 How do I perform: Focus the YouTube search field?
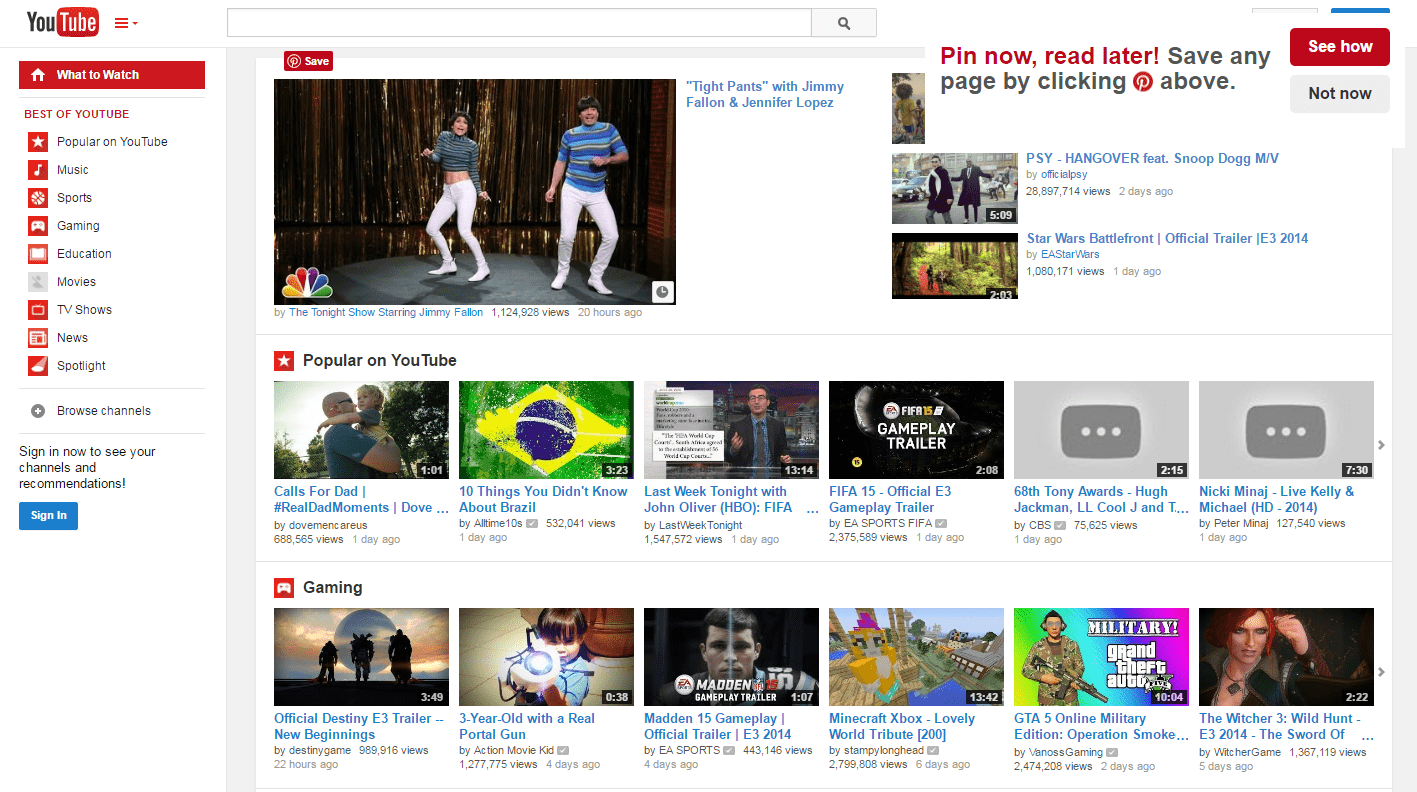pos(519,23)
